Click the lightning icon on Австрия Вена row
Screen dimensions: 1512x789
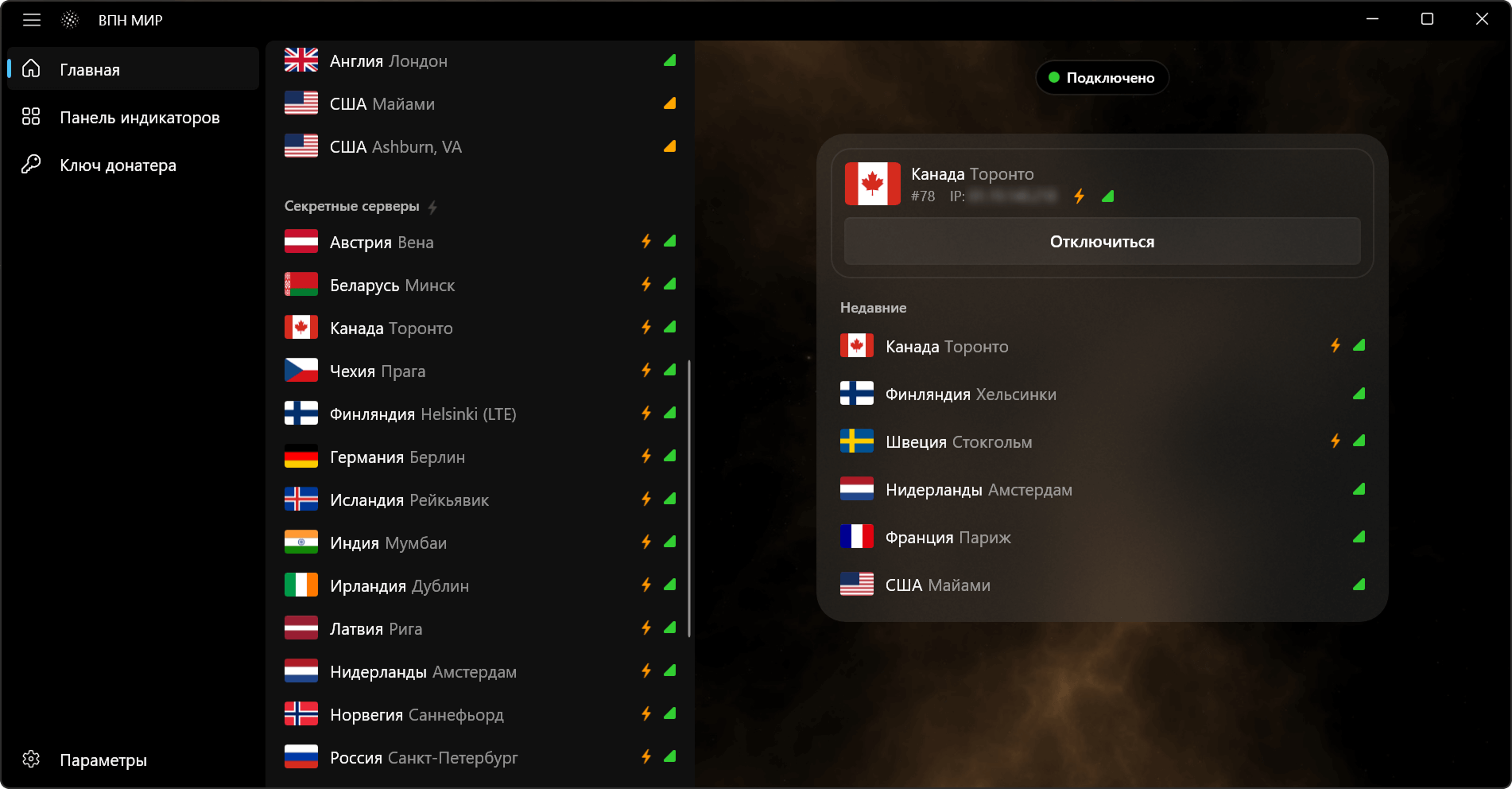646,241
